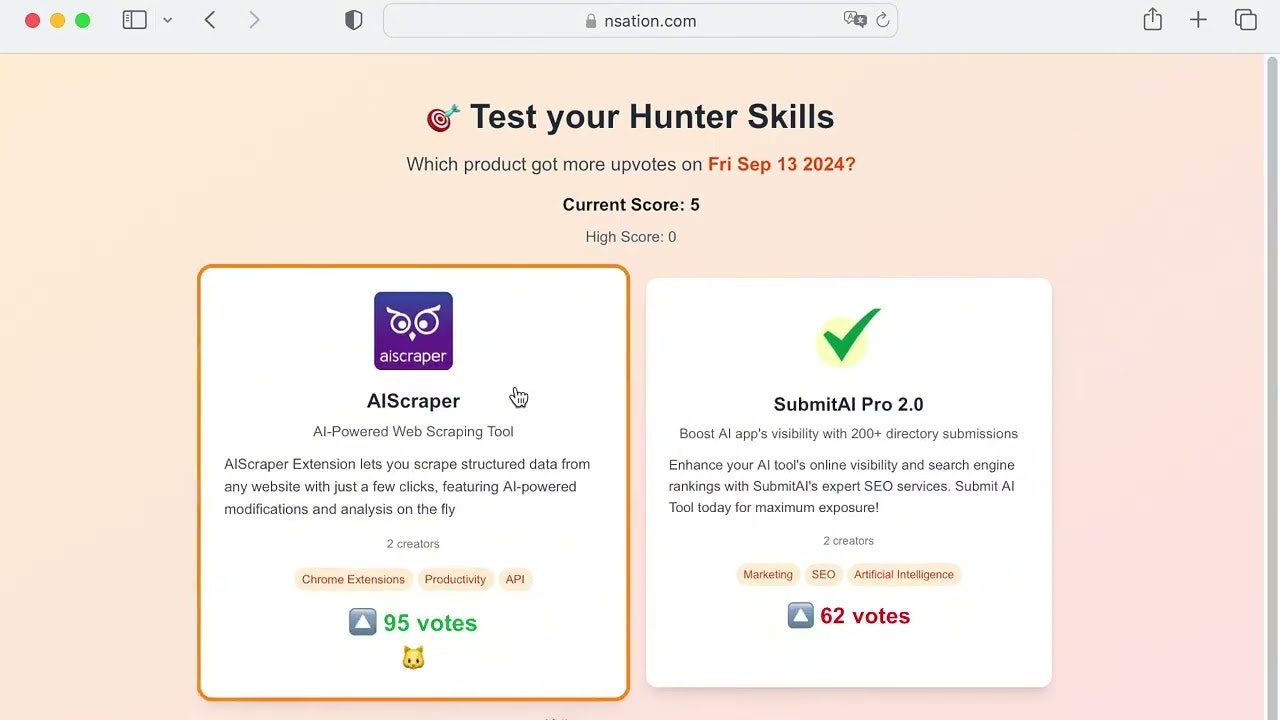Show the tab overview icon
Viewport: 1280px width, 720px height.
pyautogui.click(x=1245, y=19)
